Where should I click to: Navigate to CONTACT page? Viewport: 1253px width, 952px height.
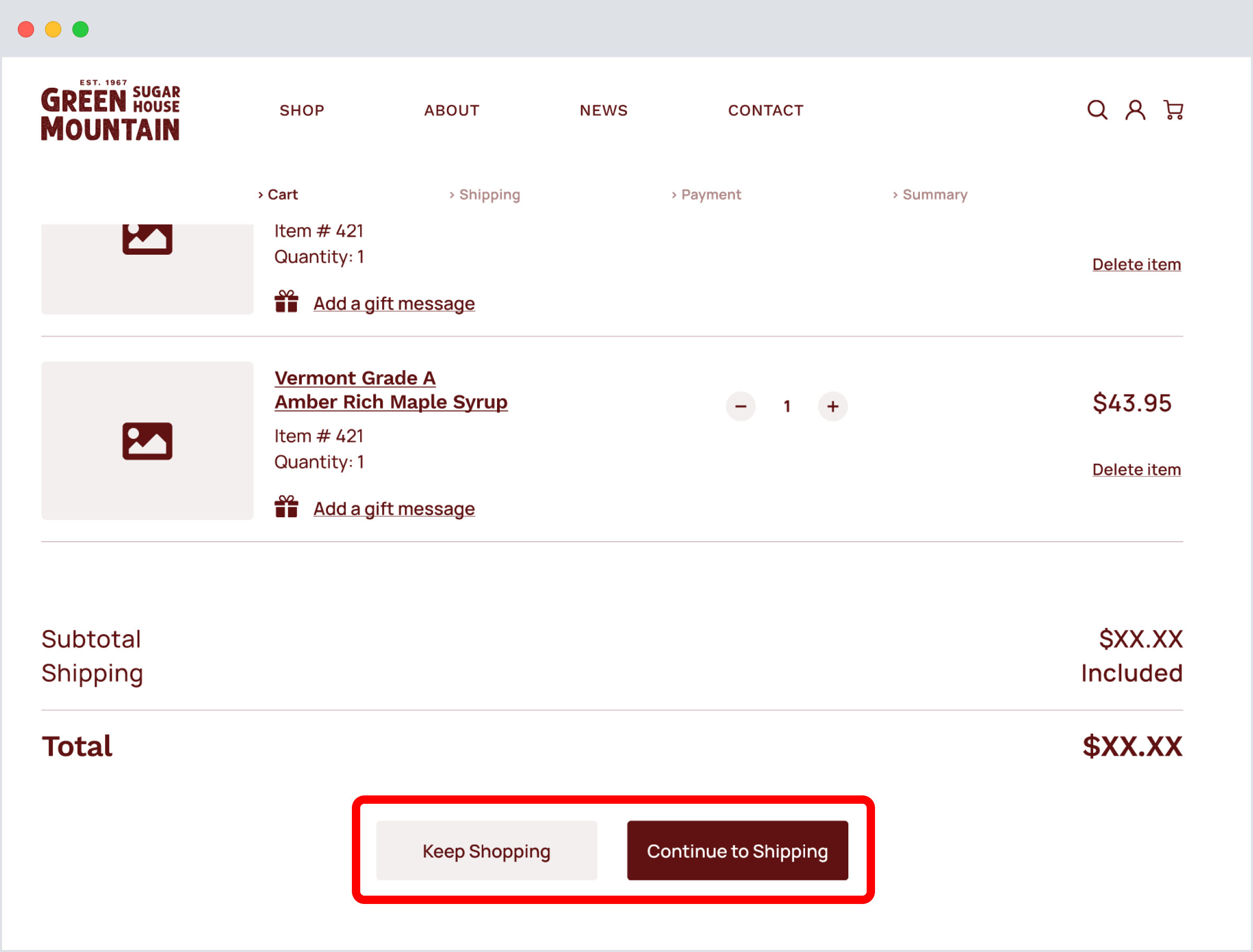(x=765, y=111)
